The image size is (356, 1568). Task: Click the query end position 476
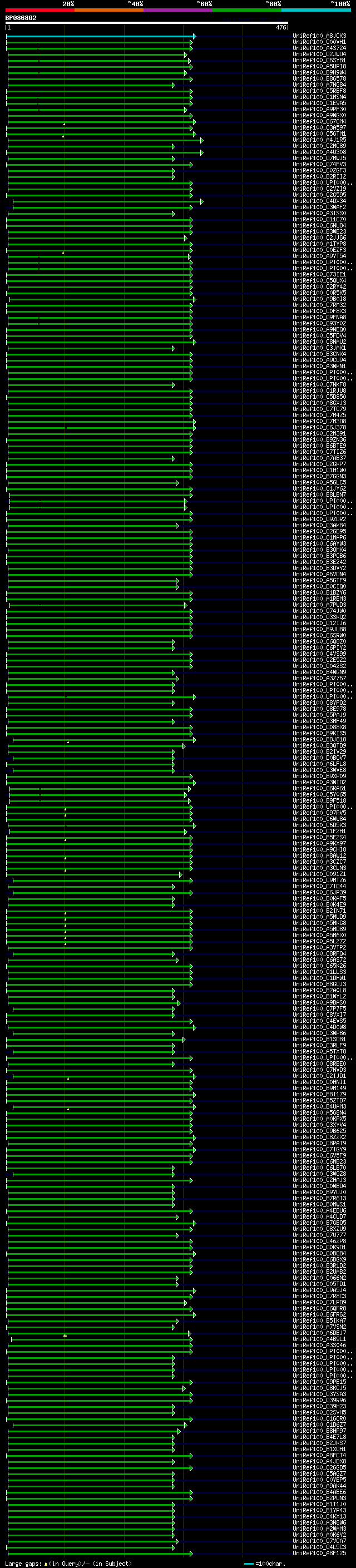point(280,27)
